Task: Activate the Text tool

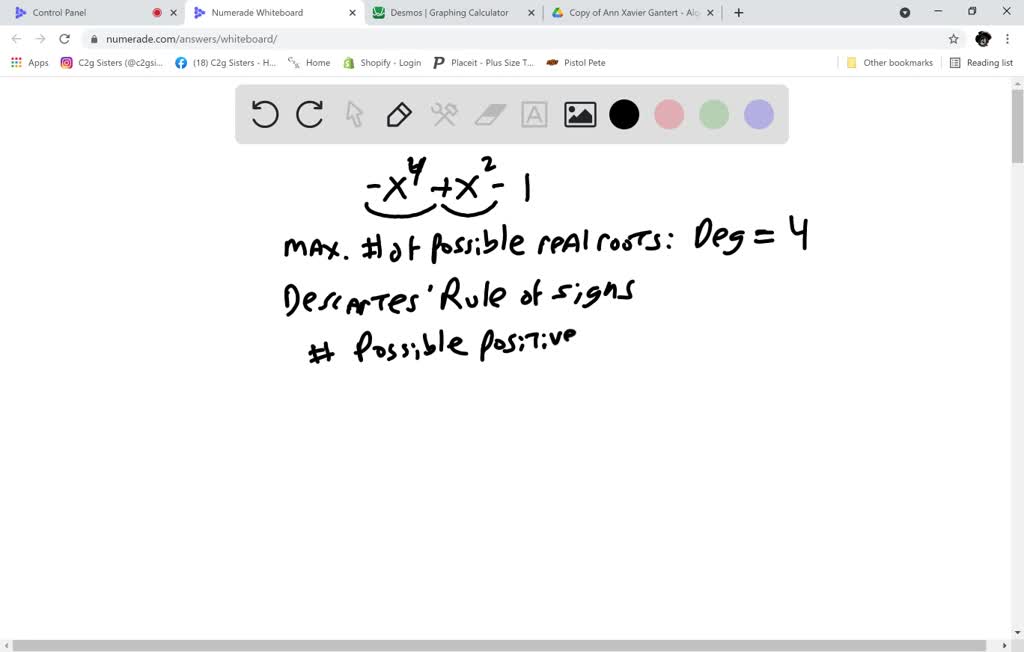Action: (534, 114)
